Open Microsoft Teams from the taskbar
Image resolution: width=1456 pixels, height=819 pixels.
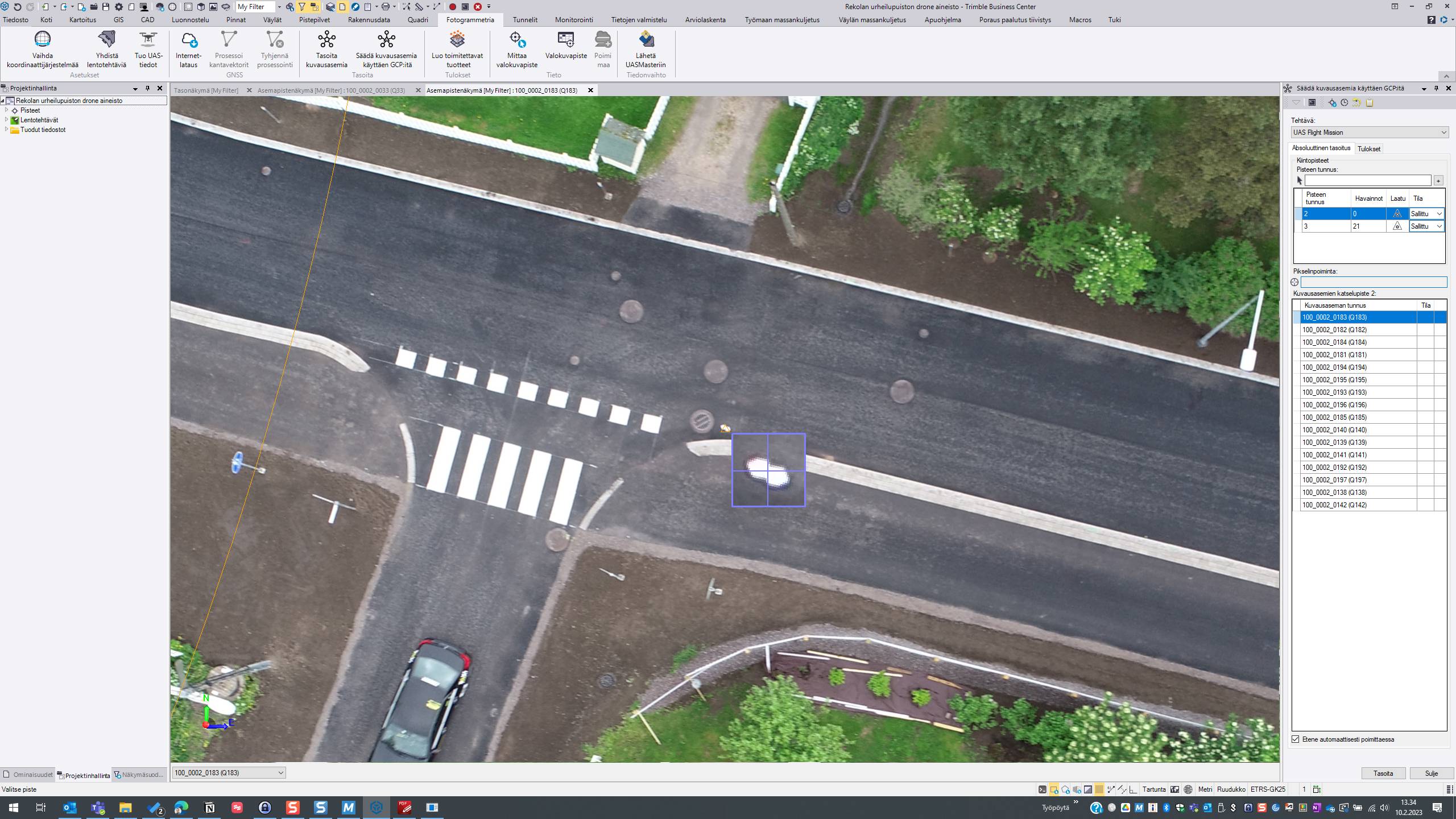98,808
